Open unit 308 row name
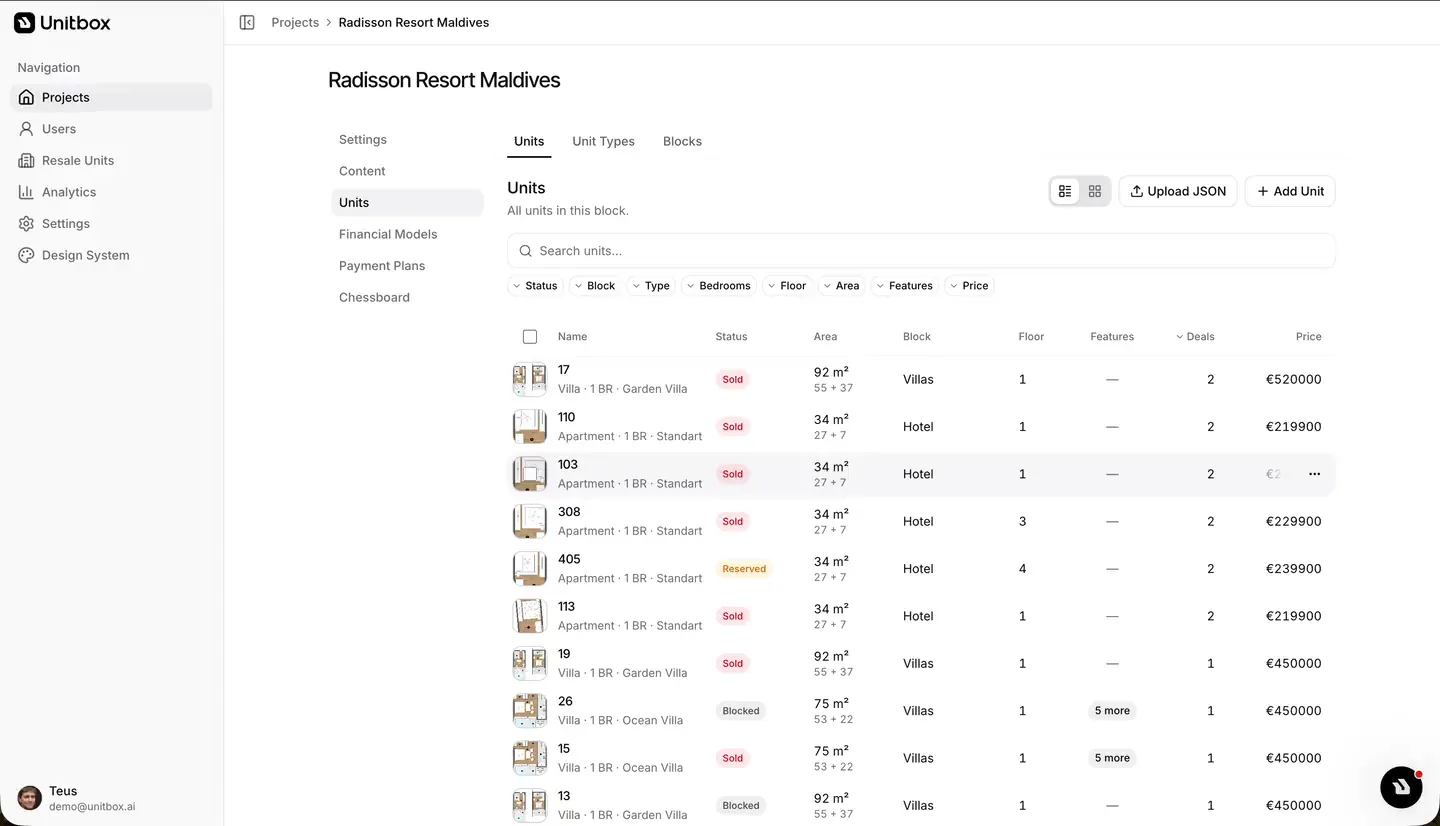Screen dimensions: 1440x826 coord(569,512)
